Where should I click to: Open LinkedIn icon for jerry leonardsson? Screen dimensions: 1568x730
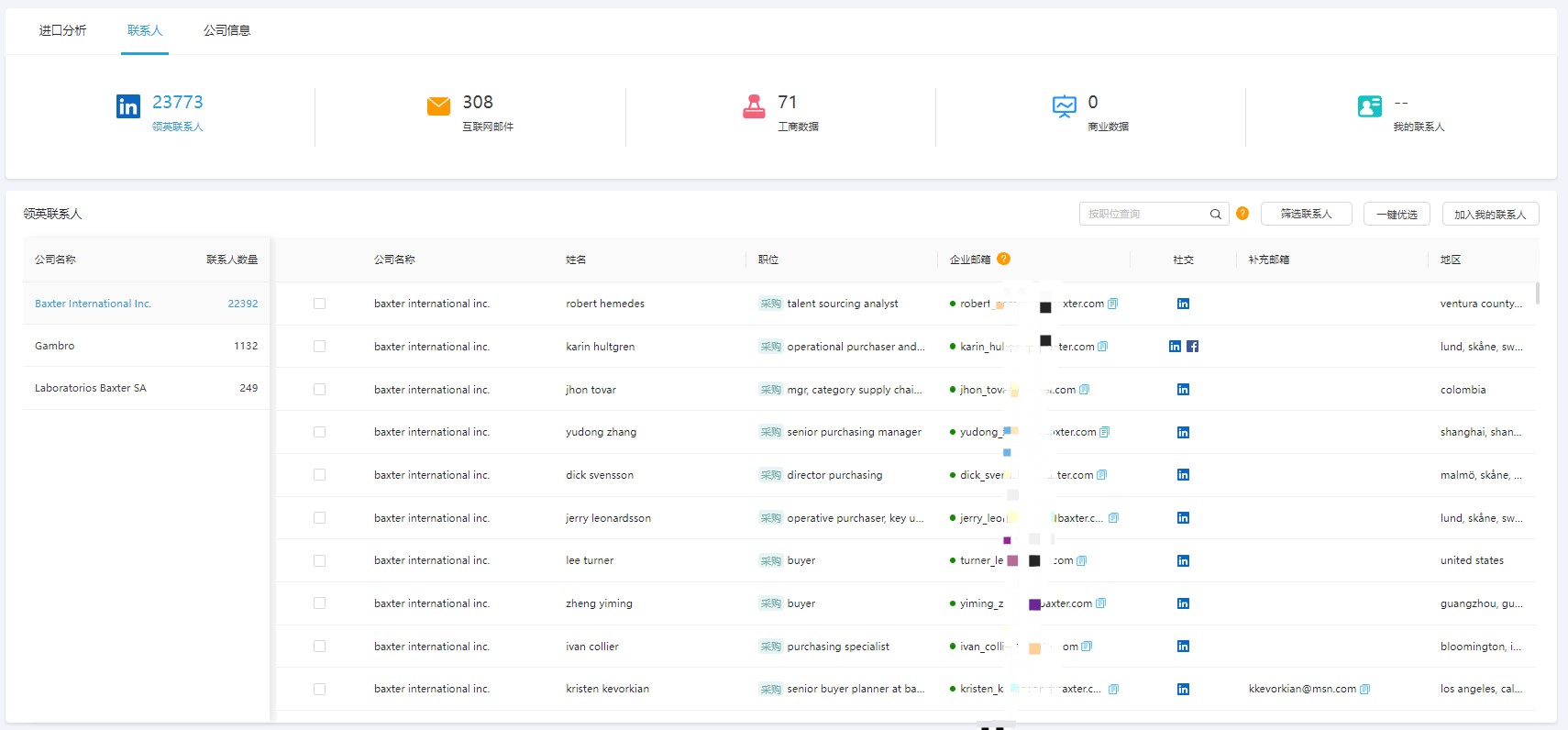[x=1183, y=518]
